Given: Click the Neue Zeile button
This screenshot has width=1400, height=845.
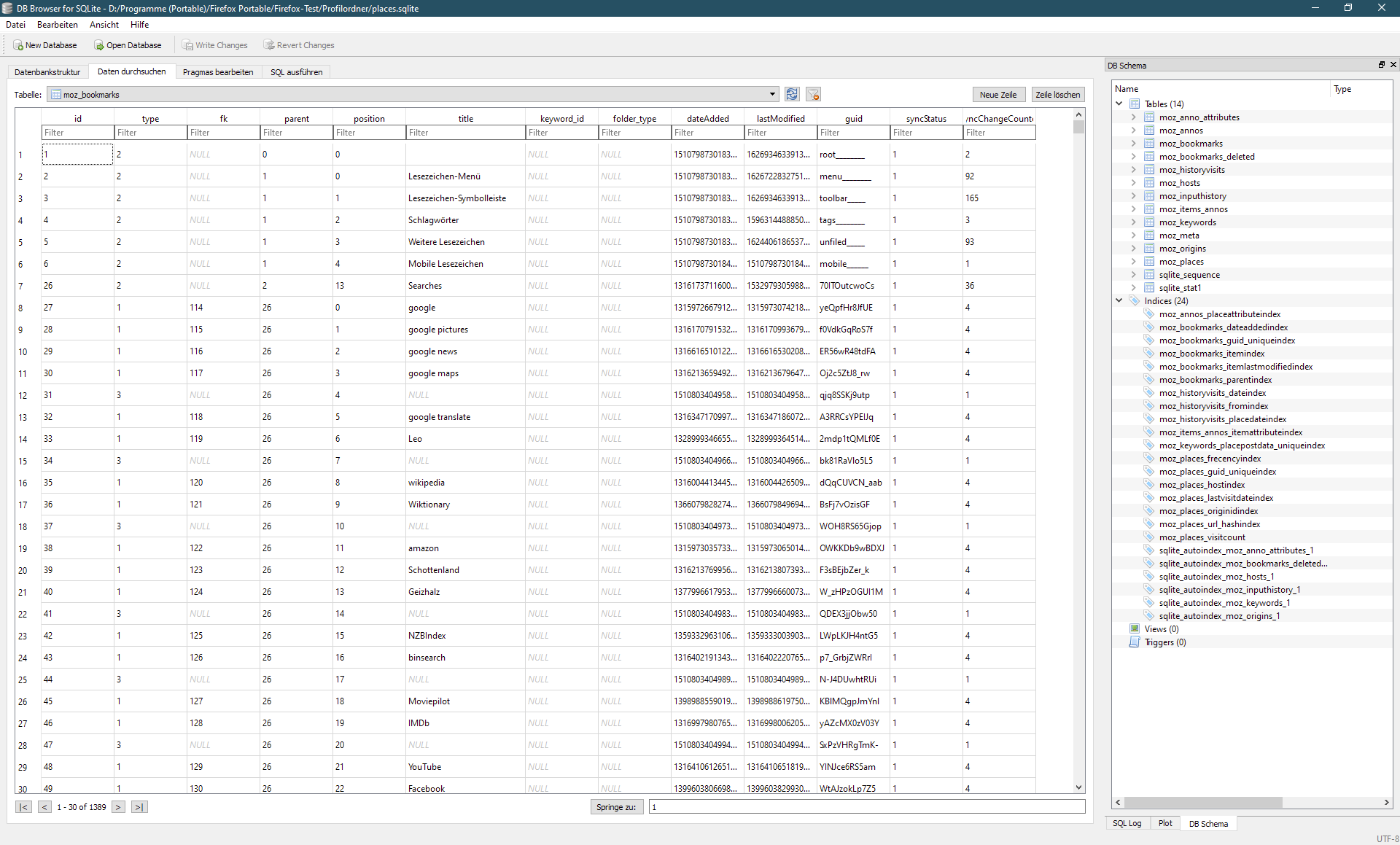Looking at the screenshot, I should coord(997,95).
